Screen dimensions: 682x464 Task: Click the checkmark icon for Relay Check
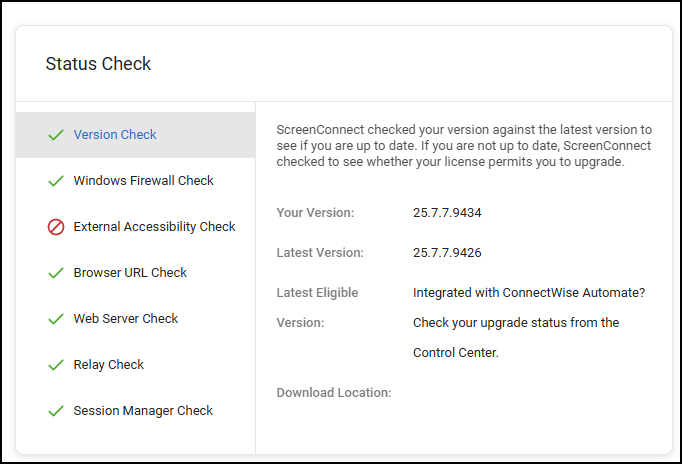[56, 365]
